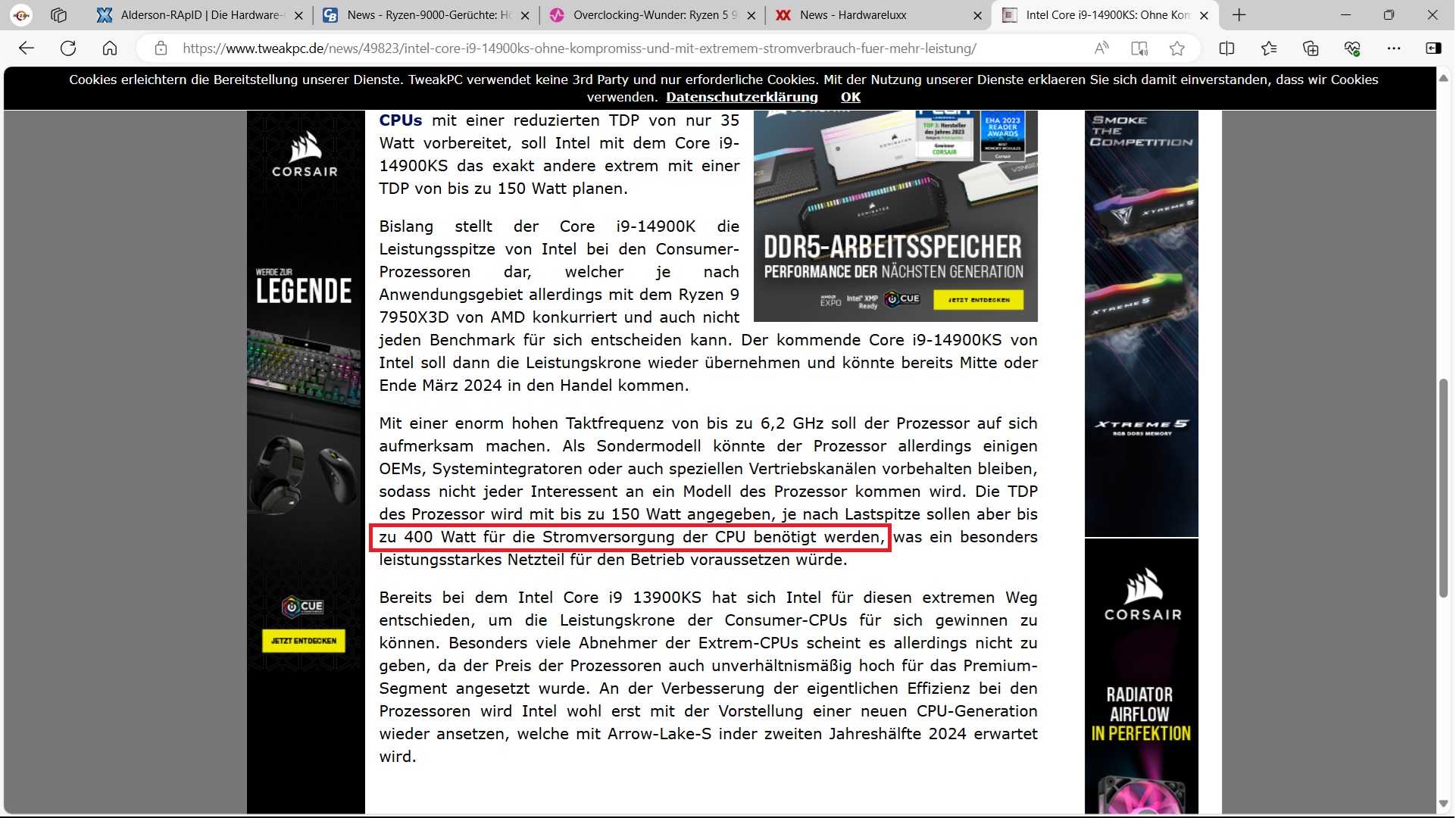Accept cookies with OK link
The height and width of the screenshot is (818, 1456).
pyautogui.click(x=850, y=97)
